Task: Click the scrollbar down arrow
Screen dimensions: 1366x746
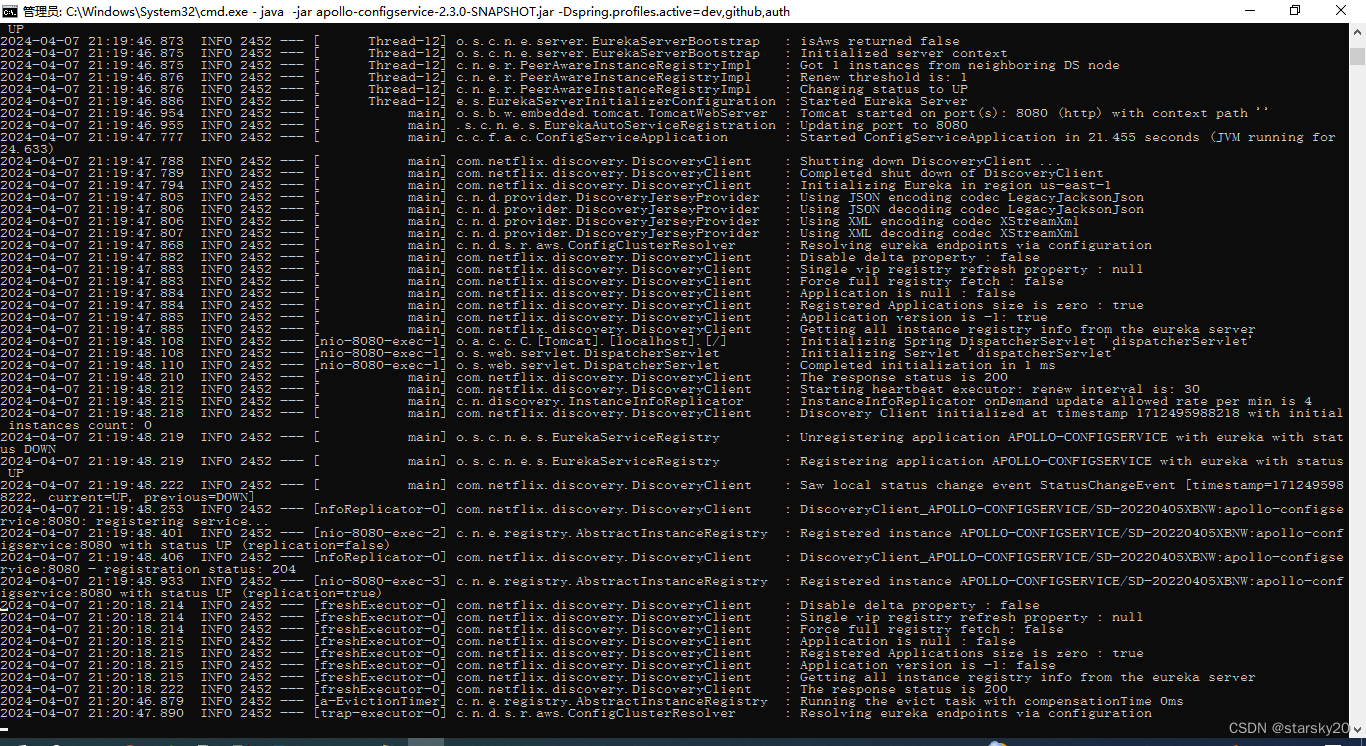Action: click(1357, 729)
